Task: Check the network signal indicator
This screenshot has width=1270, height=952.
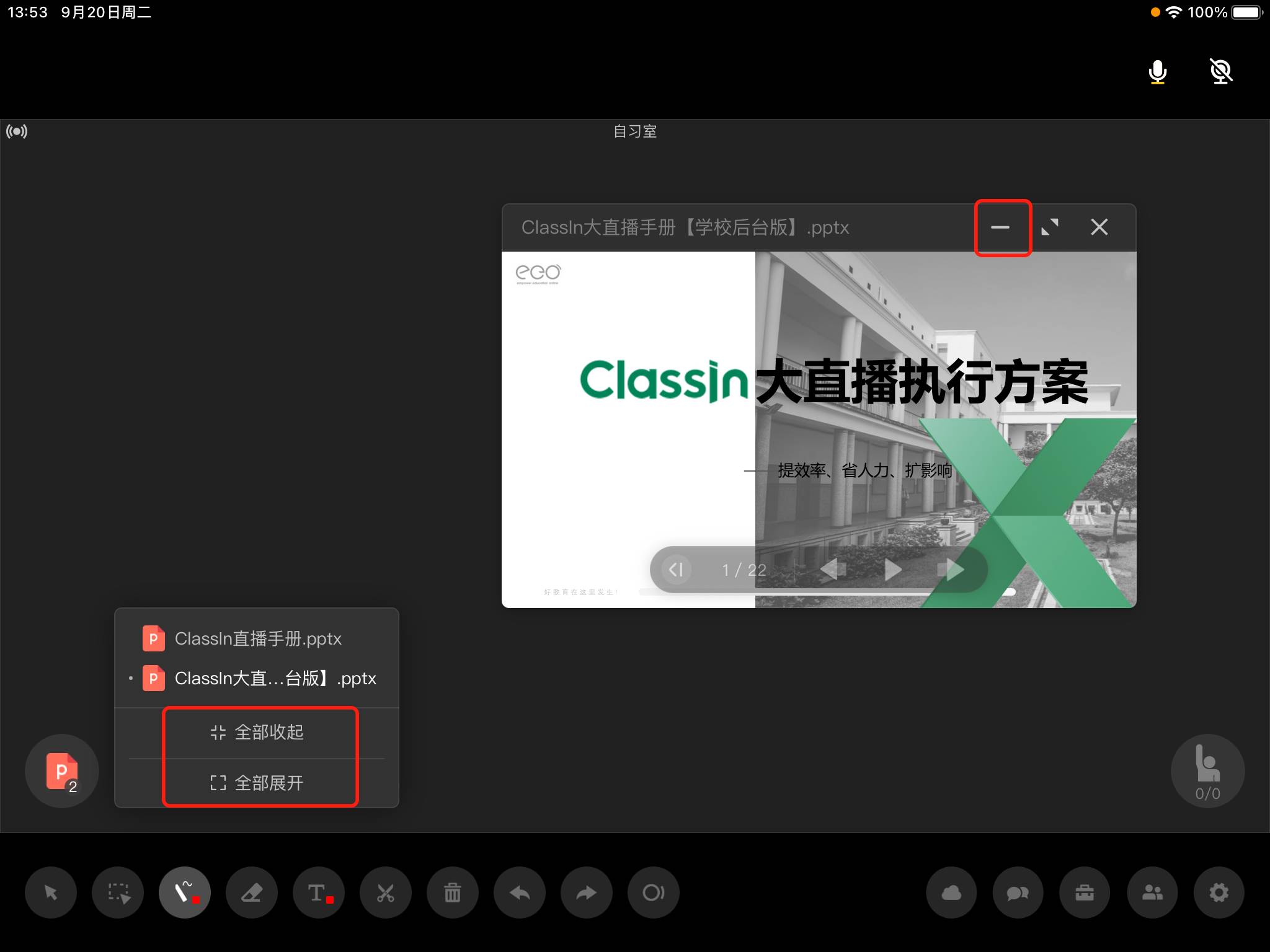Action: [17, 131]
